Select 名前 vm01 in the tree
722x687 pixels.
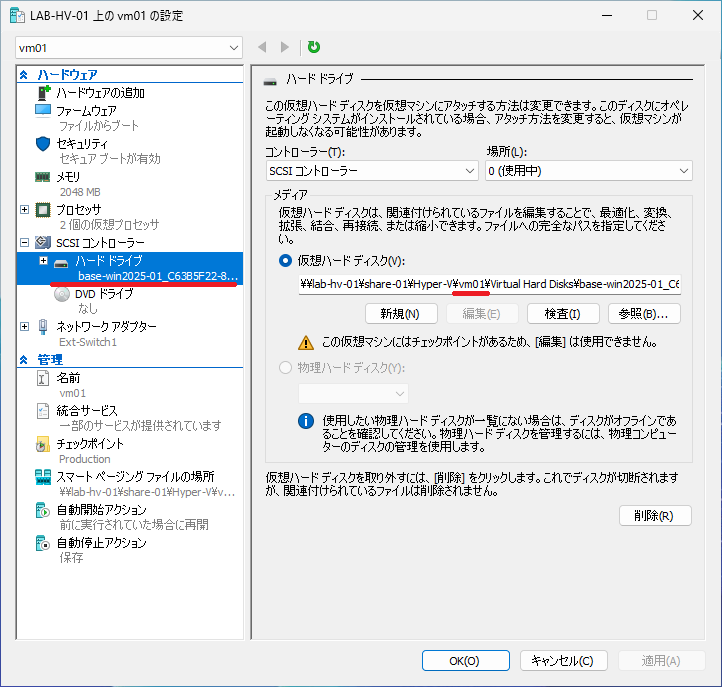pos(68,378)
